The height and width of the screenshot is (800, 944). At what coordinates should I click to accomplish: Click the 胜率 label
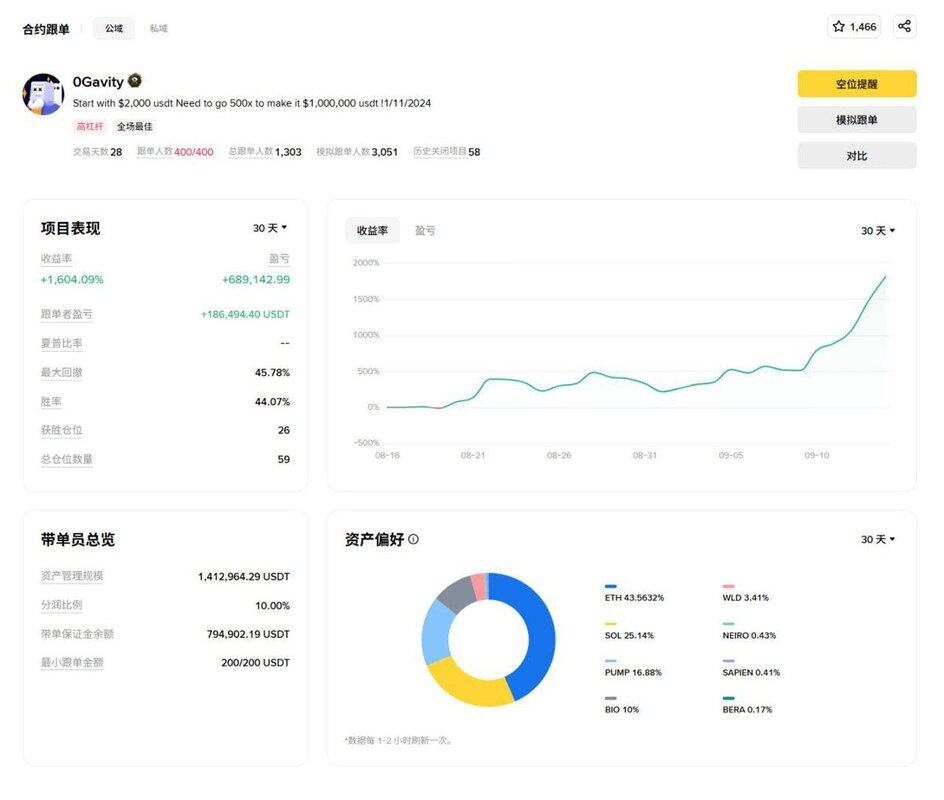[51, 402]
